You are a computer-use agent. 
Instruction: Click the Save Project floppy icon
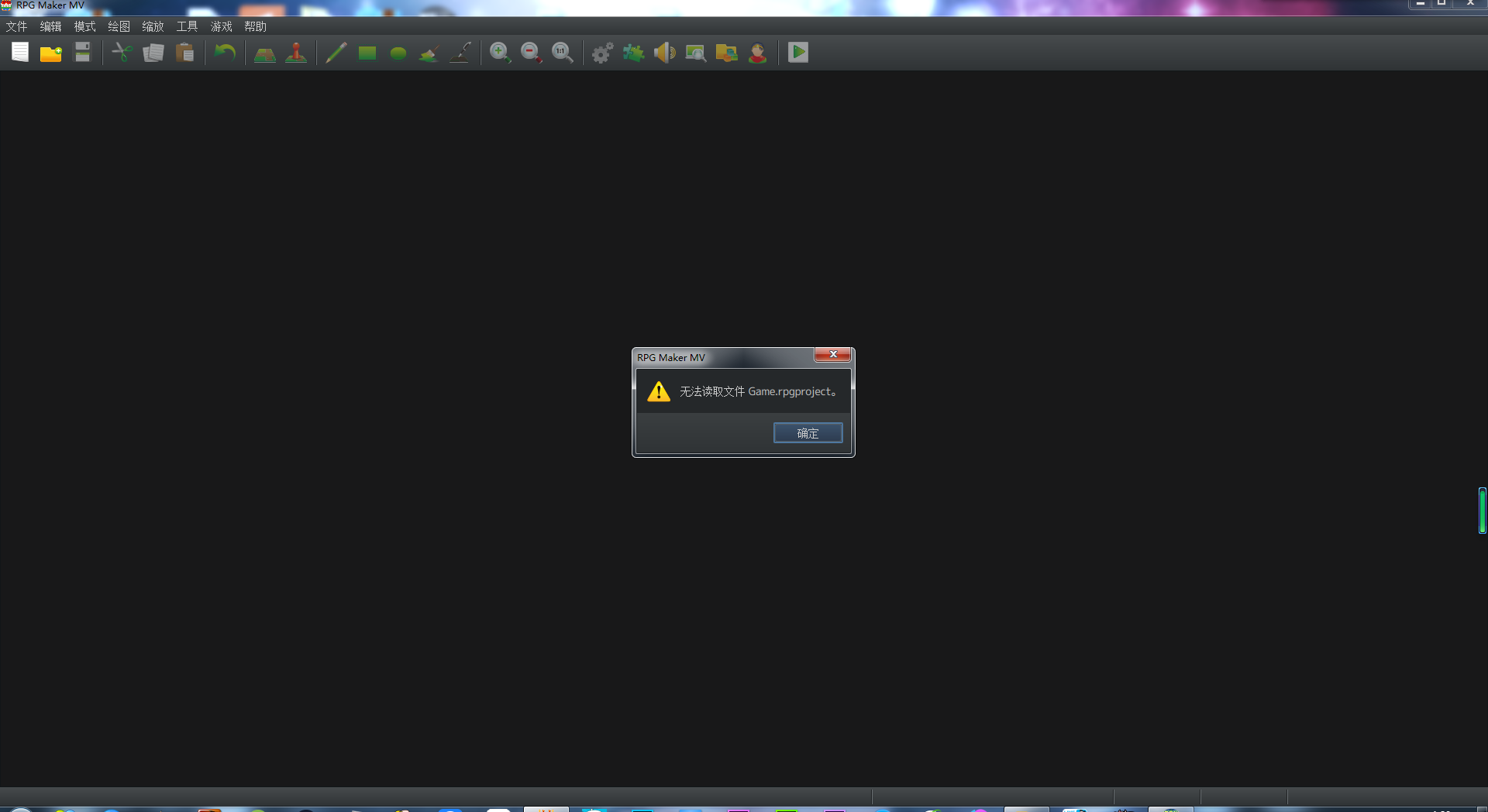click(82, 53)
